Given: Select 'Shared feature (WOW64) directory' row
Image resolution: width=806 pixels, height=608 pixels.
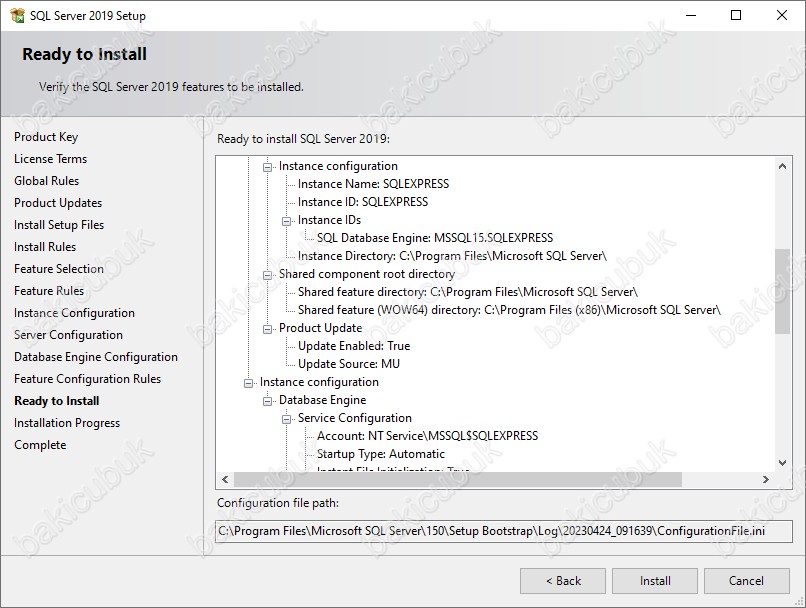Looking at the screenshot, I should [x=509, y=310].
